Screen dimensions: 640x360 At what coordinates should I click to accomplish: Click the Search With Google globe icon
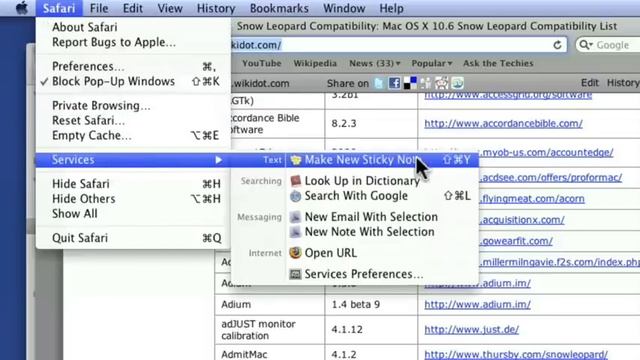click(296, 196)
